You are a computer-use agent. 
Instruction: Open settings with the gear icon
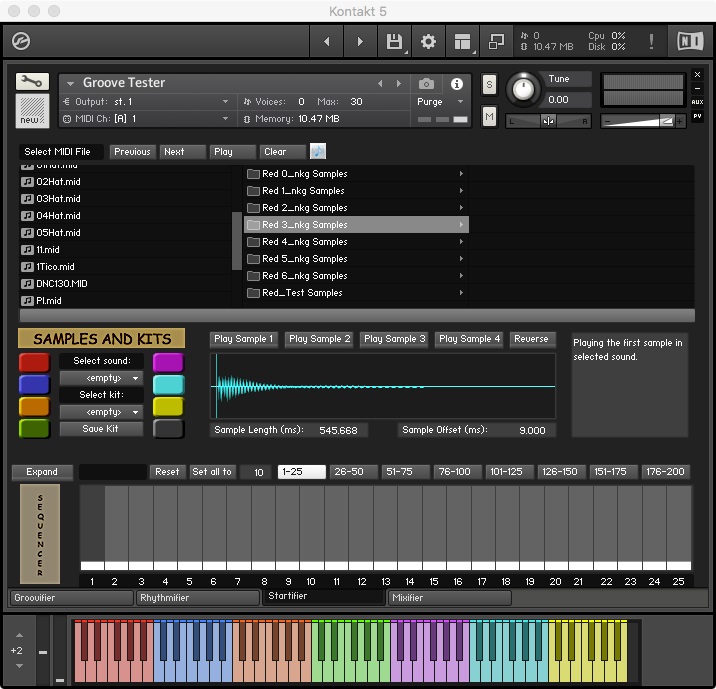428,42
